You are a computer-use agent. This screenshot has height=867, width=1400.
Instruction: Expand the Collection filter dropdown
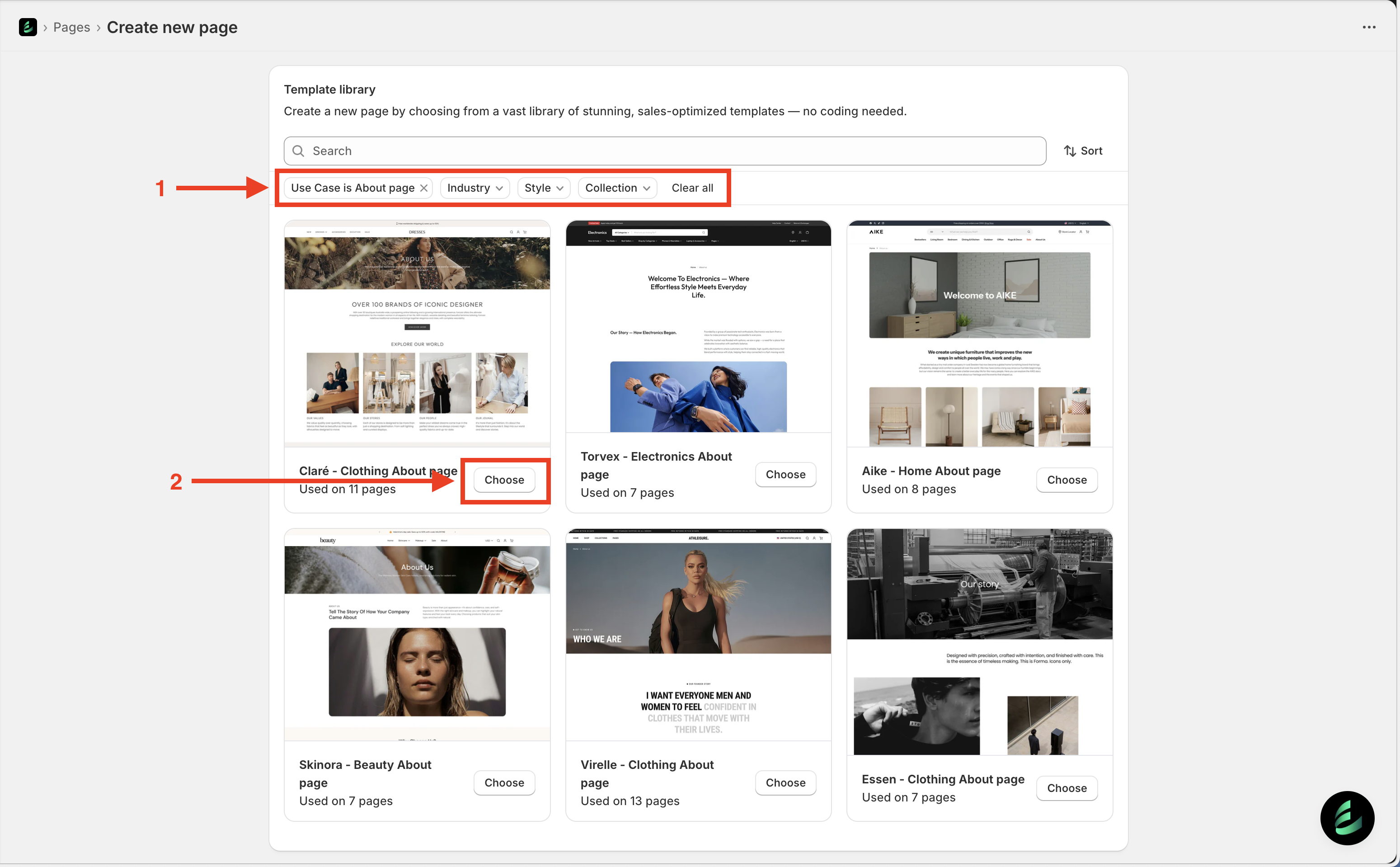click(616, 188)
